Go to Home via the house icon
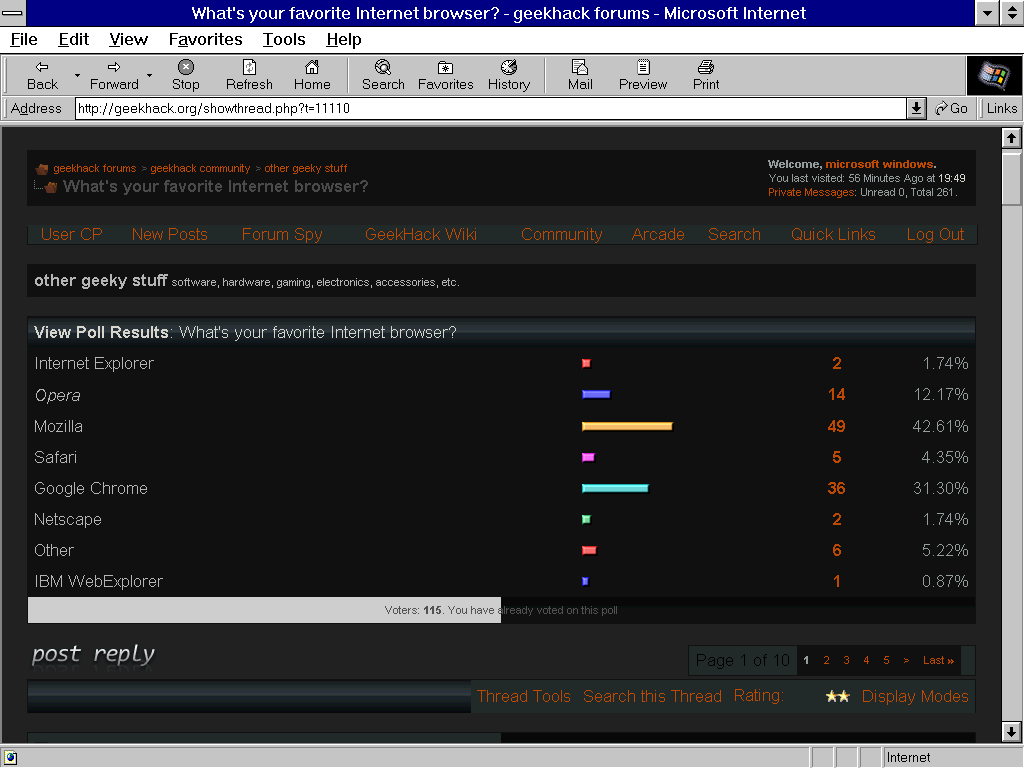1024x768 pixels. (x=312, y=68)
